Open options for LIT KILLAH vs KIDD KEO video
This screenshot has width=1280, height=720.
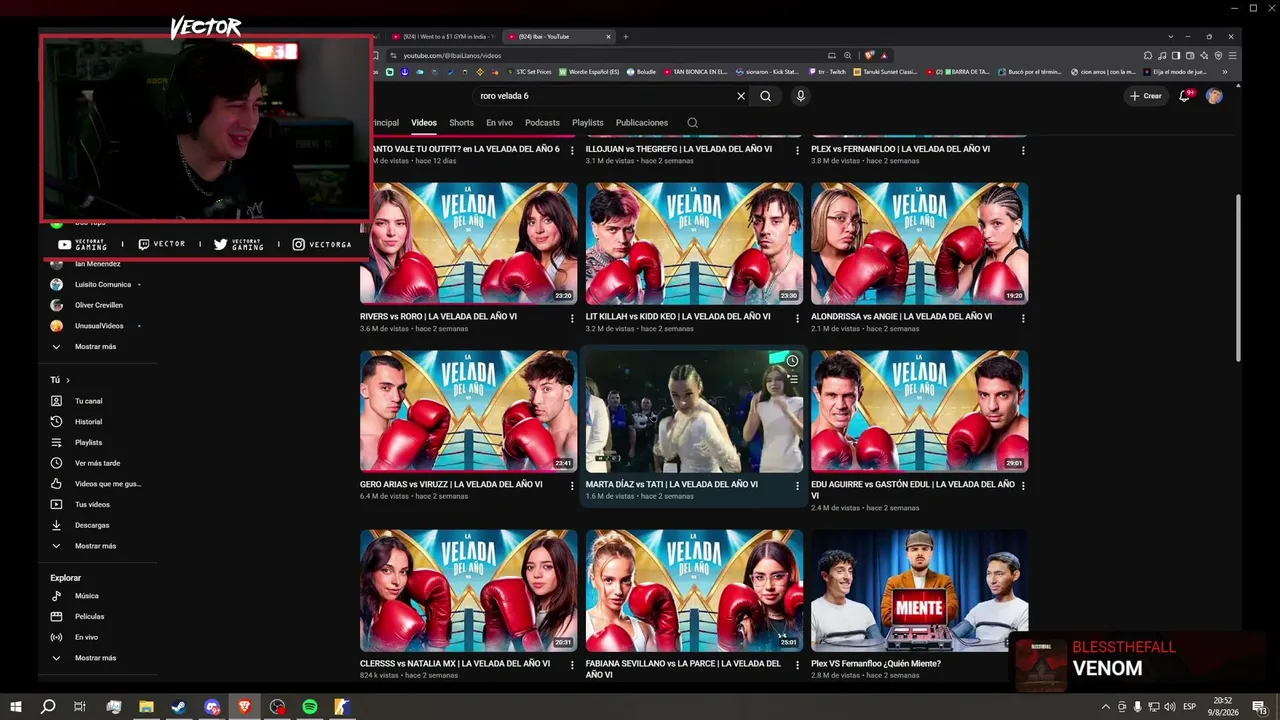coord(797,318)
